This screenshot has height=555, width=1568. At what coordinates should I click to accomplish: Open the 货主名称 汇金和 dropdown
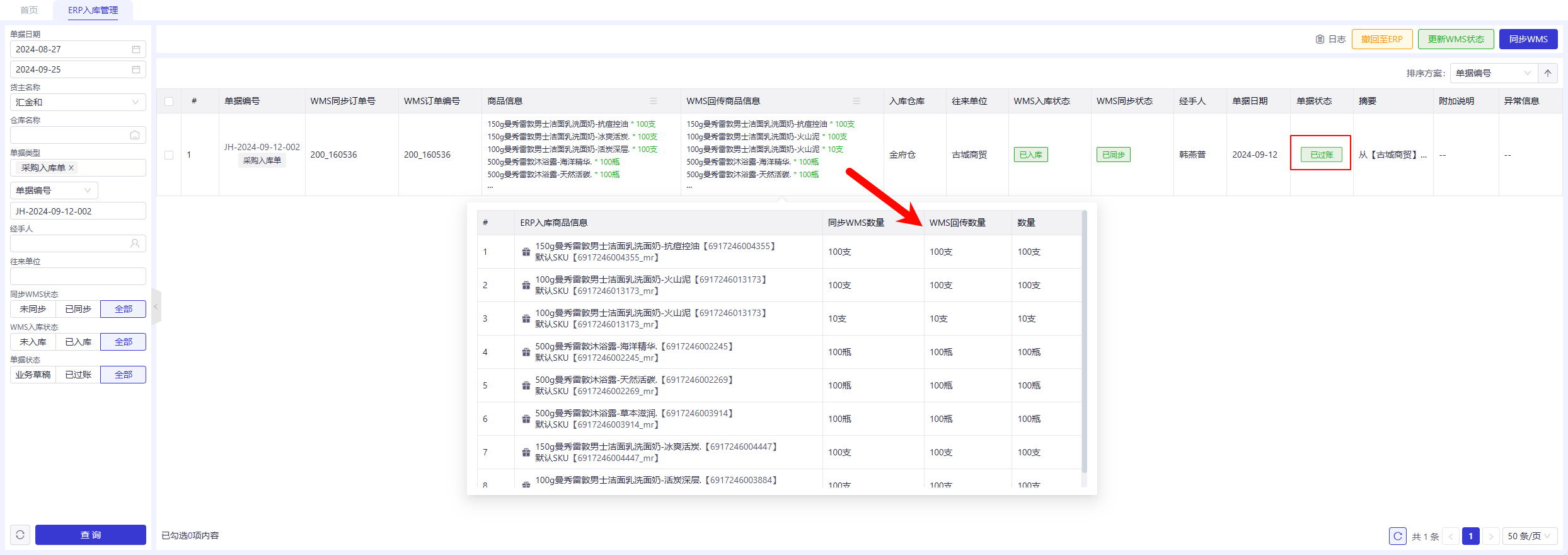tap(78, 102)
